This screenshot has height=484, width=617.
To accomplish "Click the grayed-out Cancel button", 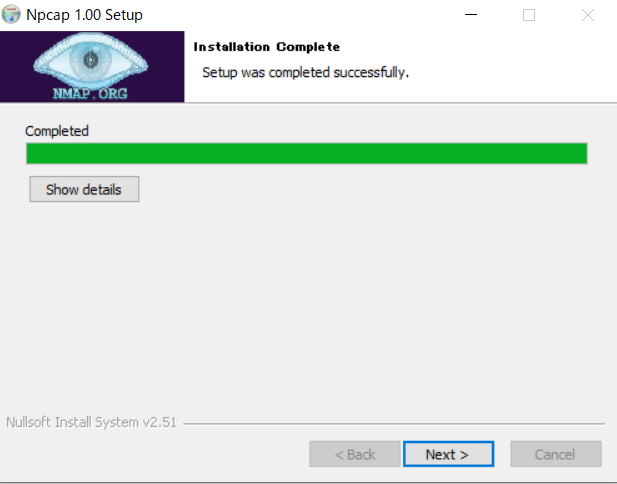I will (x=556, y=454).
